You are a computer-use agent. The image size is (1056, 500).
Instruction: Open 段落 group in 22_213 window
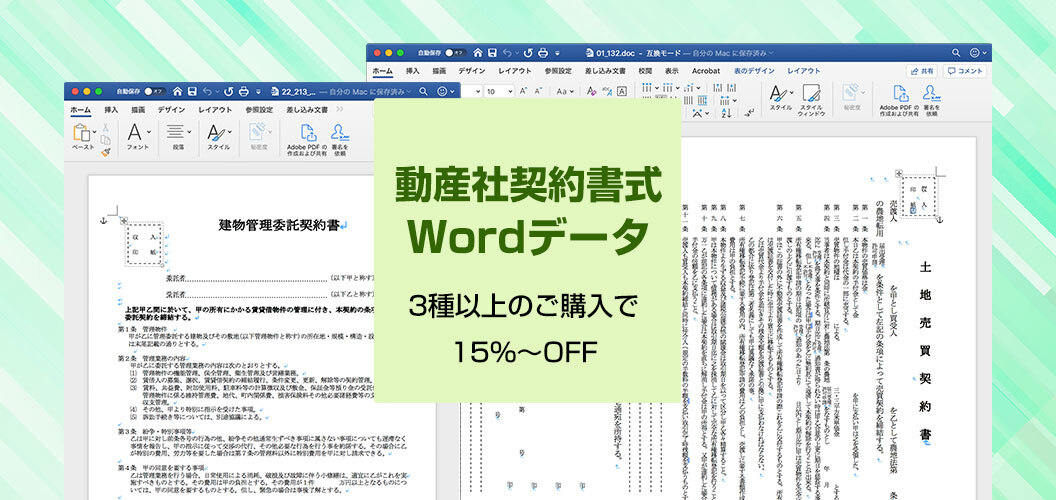[x=178, y=136]
